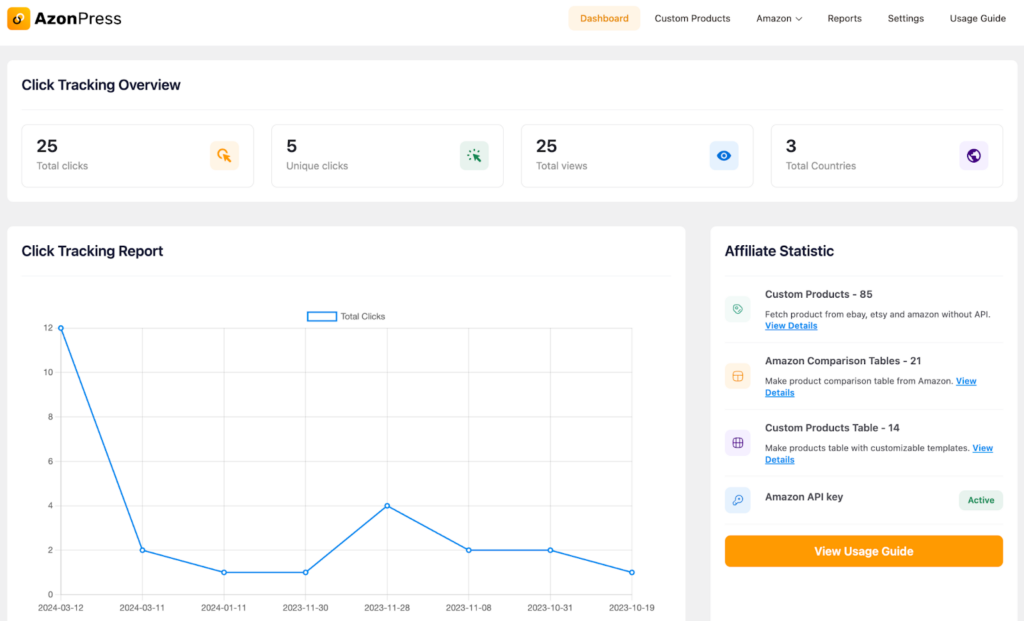Click the AzonPress logo icon
Image resolution: width=1024 pixels, height=621 pixels.
point(18,18)
